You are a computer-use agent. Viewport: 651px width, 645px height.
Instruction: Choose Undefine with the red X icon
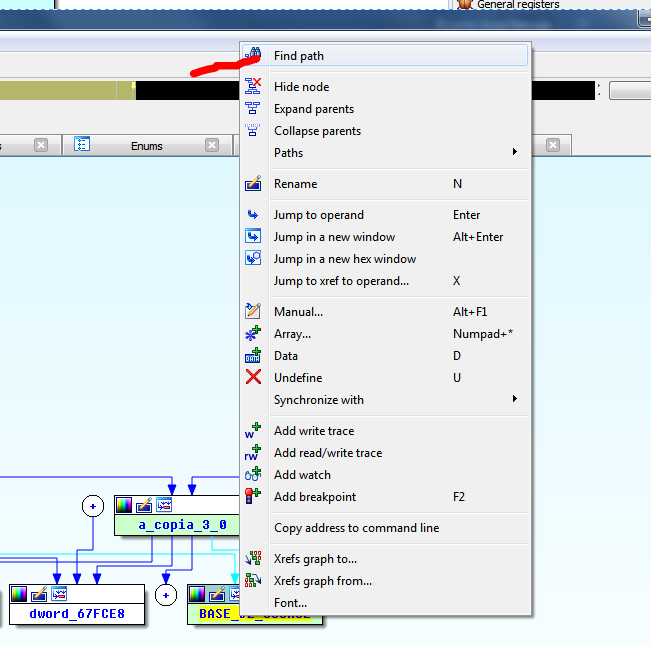[x=297, y=378]
